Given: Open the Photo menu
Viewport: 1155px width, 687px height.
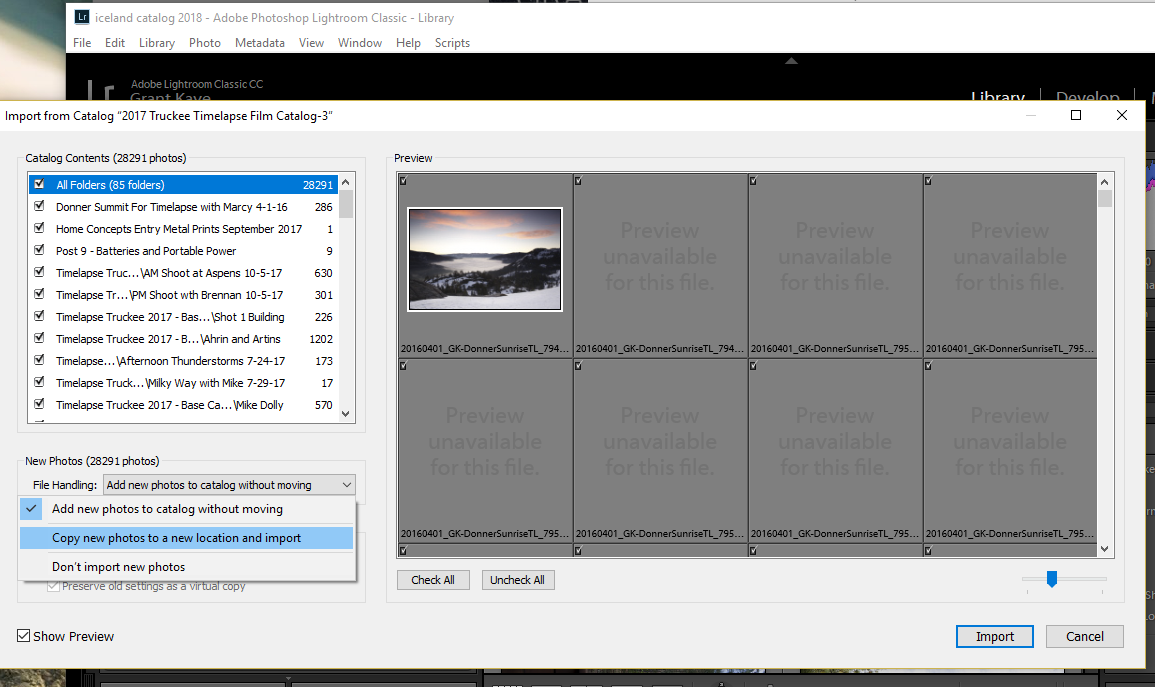Looking at the screenshot, I should tap(205, 43).
